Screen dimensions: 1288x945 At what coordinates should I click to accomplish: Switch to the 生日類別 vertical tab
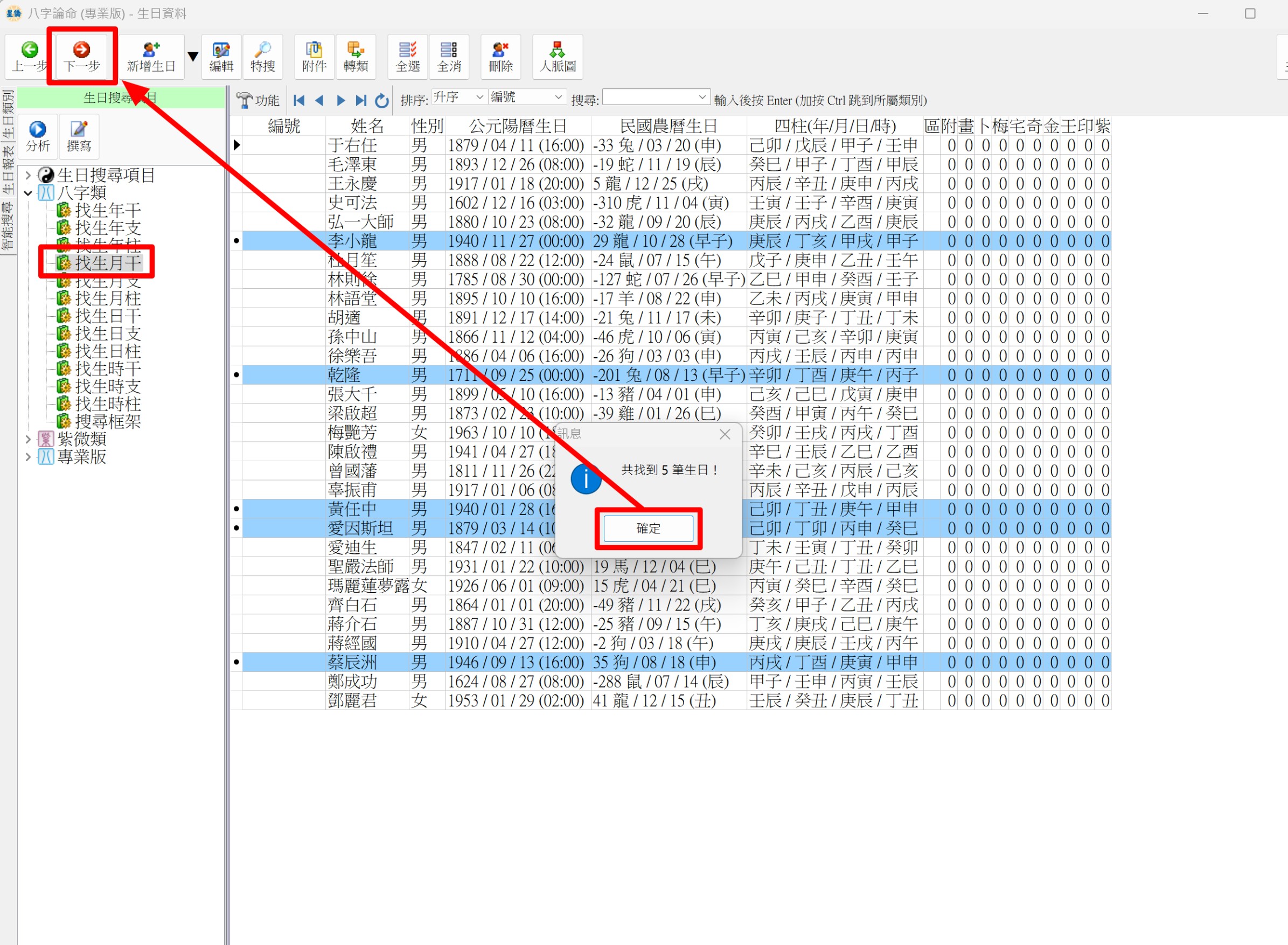point(8,113)
